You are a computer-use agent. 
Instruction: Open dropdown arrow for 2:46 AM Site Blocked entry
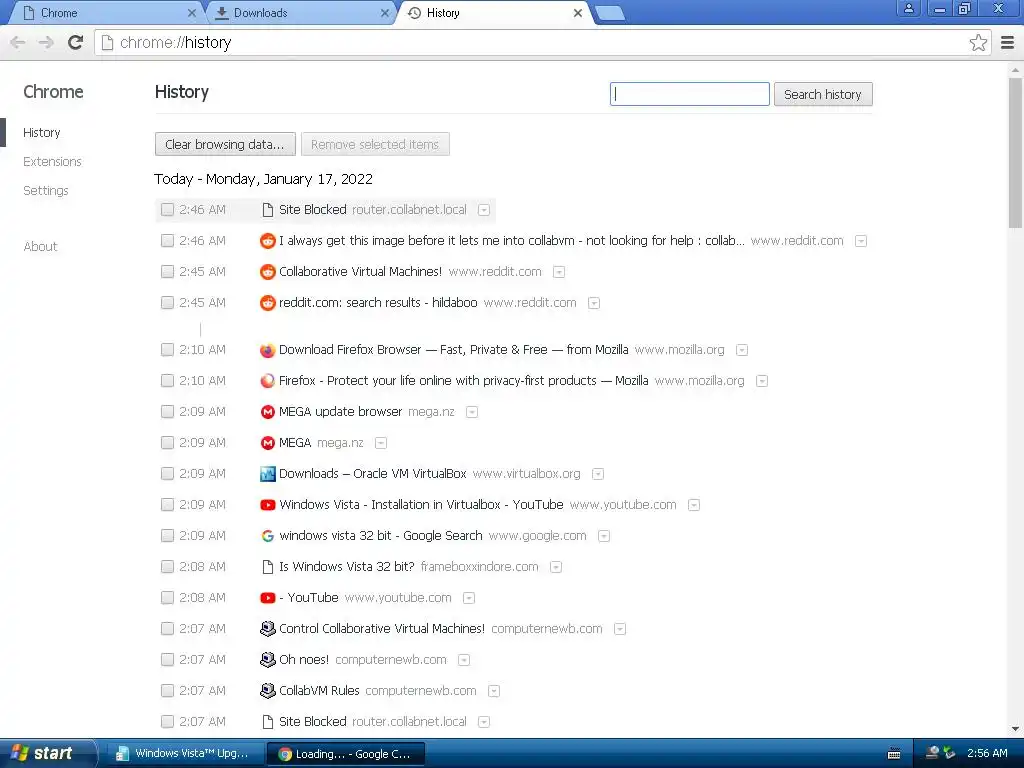(484, 210)
